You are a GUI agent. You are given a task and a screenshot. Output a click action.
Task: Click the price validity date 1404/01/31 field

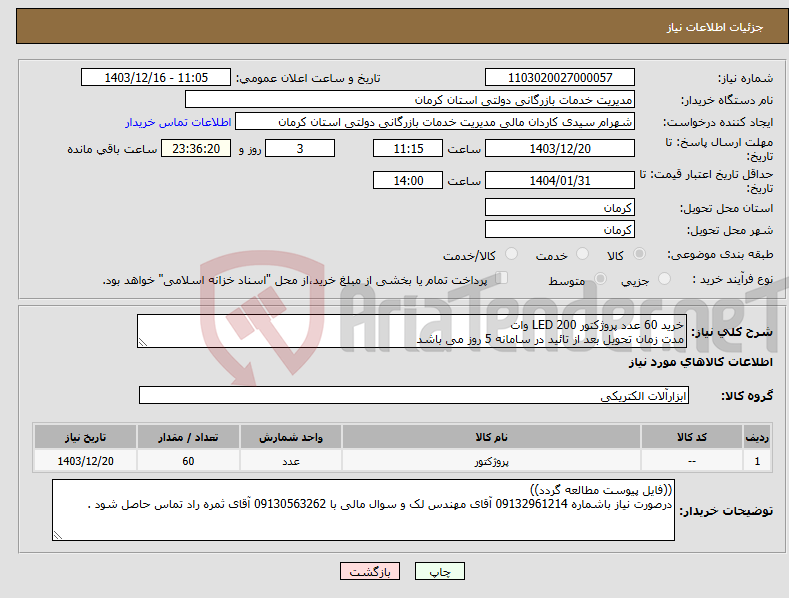(x=560, y=180)
